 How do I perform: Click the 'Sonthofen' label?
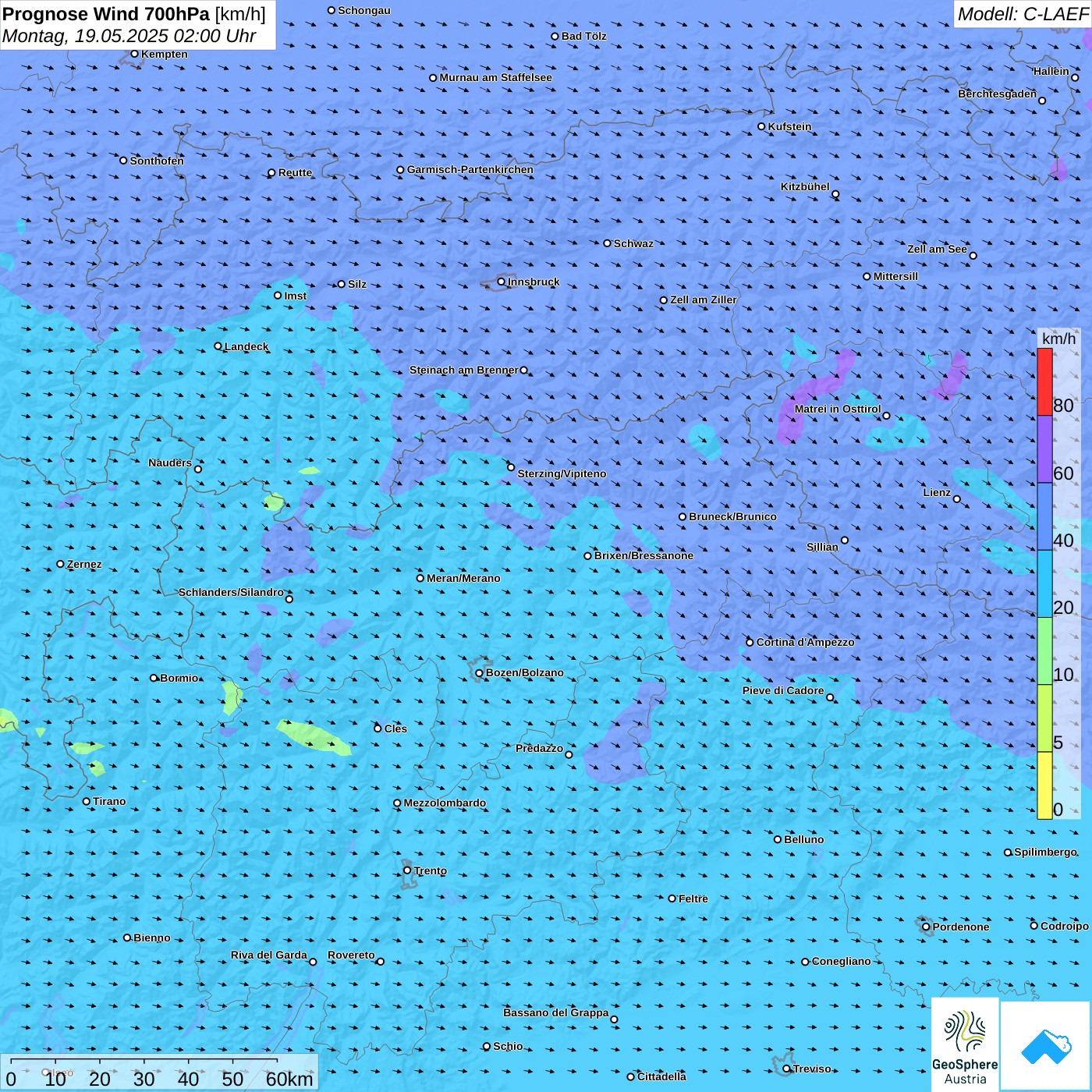(x=157, y=161)
